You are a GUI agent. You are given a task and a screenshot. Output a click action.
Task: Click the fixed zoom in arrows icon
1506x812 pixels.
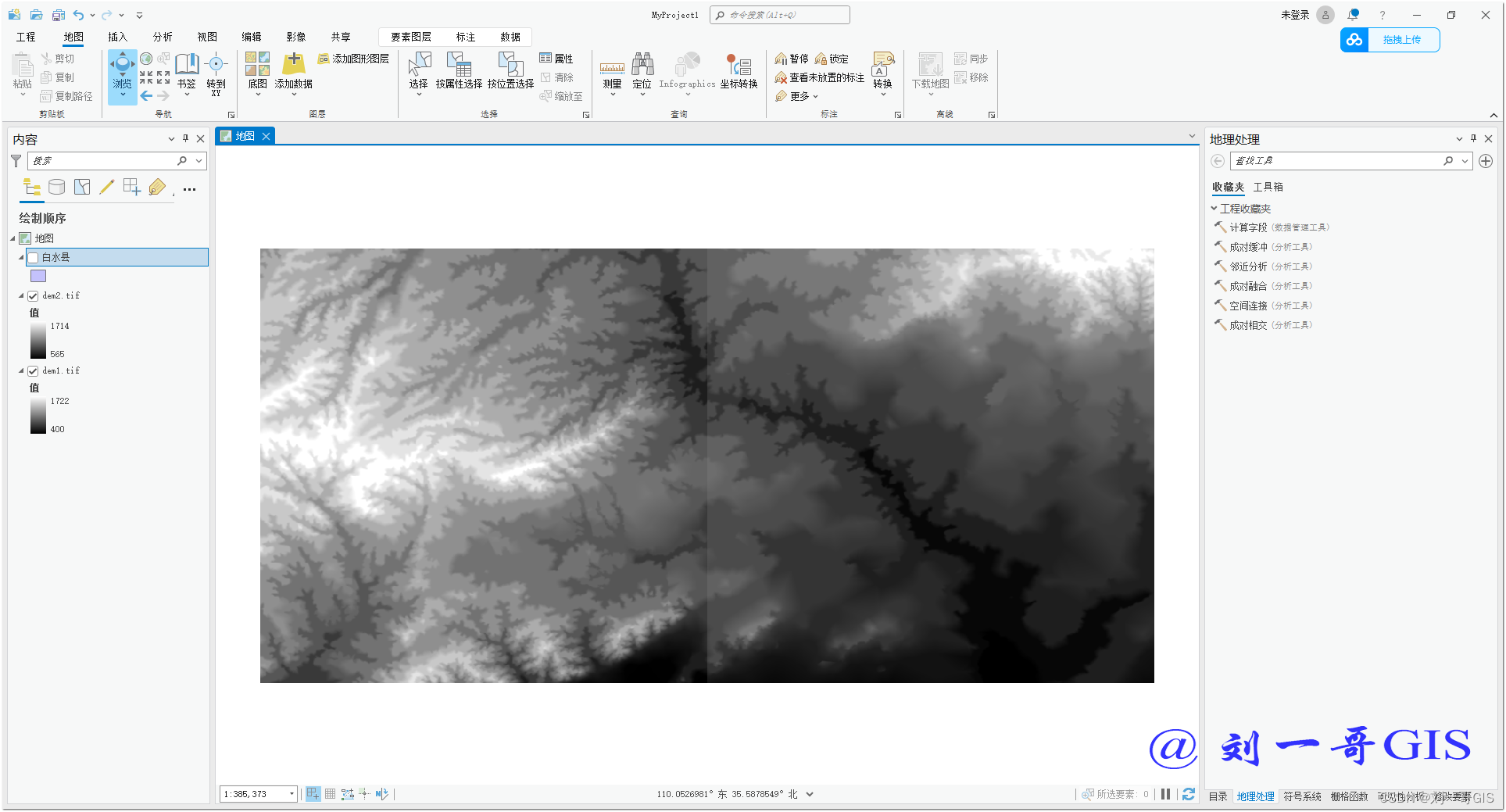(146, 77)
